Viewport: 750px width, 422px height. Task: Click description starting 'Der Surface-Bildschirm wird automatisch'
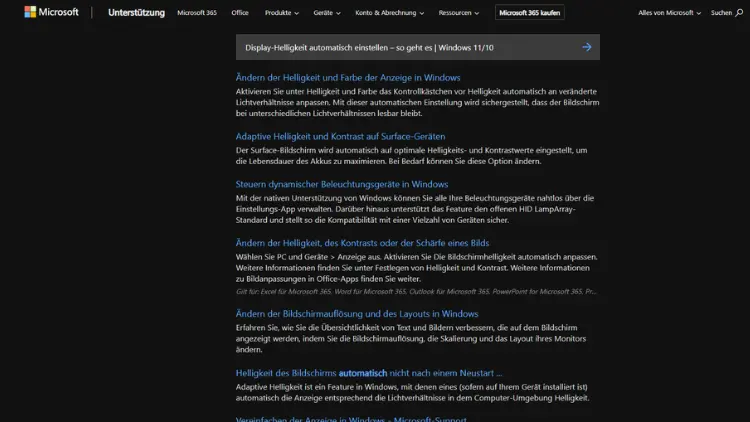[411, 156]
